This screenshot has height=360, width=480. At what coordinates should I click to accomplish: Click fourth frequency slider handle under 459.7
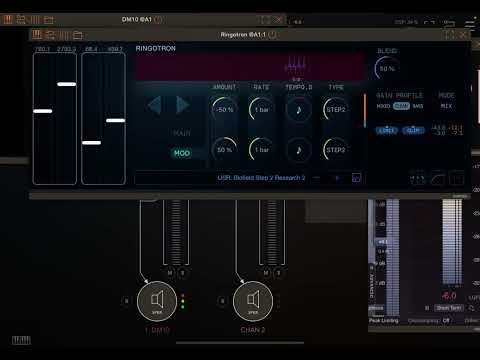point(116,120)
